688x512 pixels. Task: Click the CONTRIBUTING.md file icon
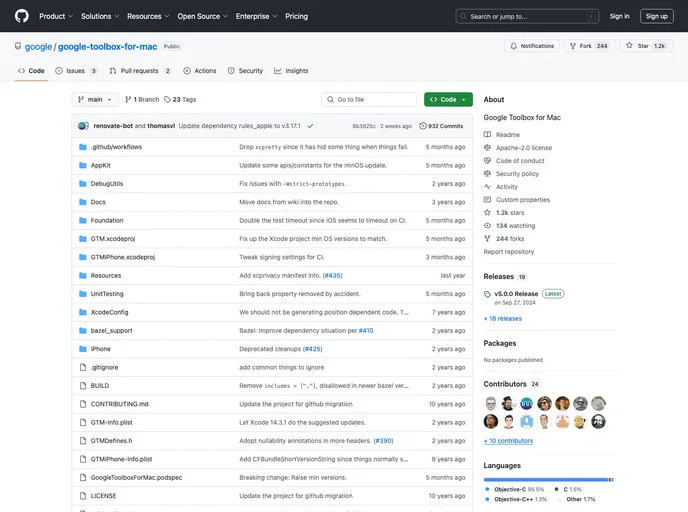(x=82, y=404)
